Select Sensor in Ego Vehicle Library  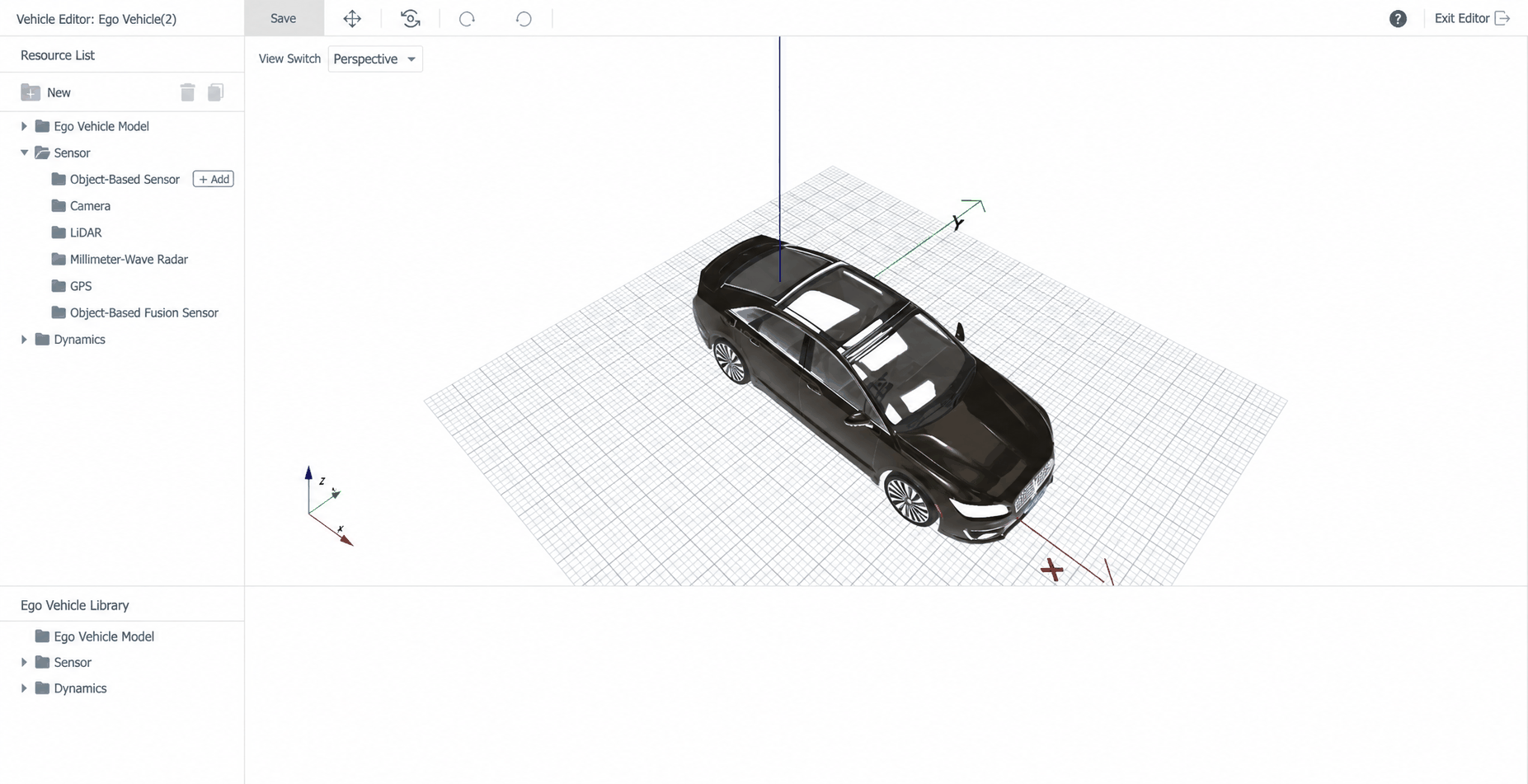click(x=63, y=662)
